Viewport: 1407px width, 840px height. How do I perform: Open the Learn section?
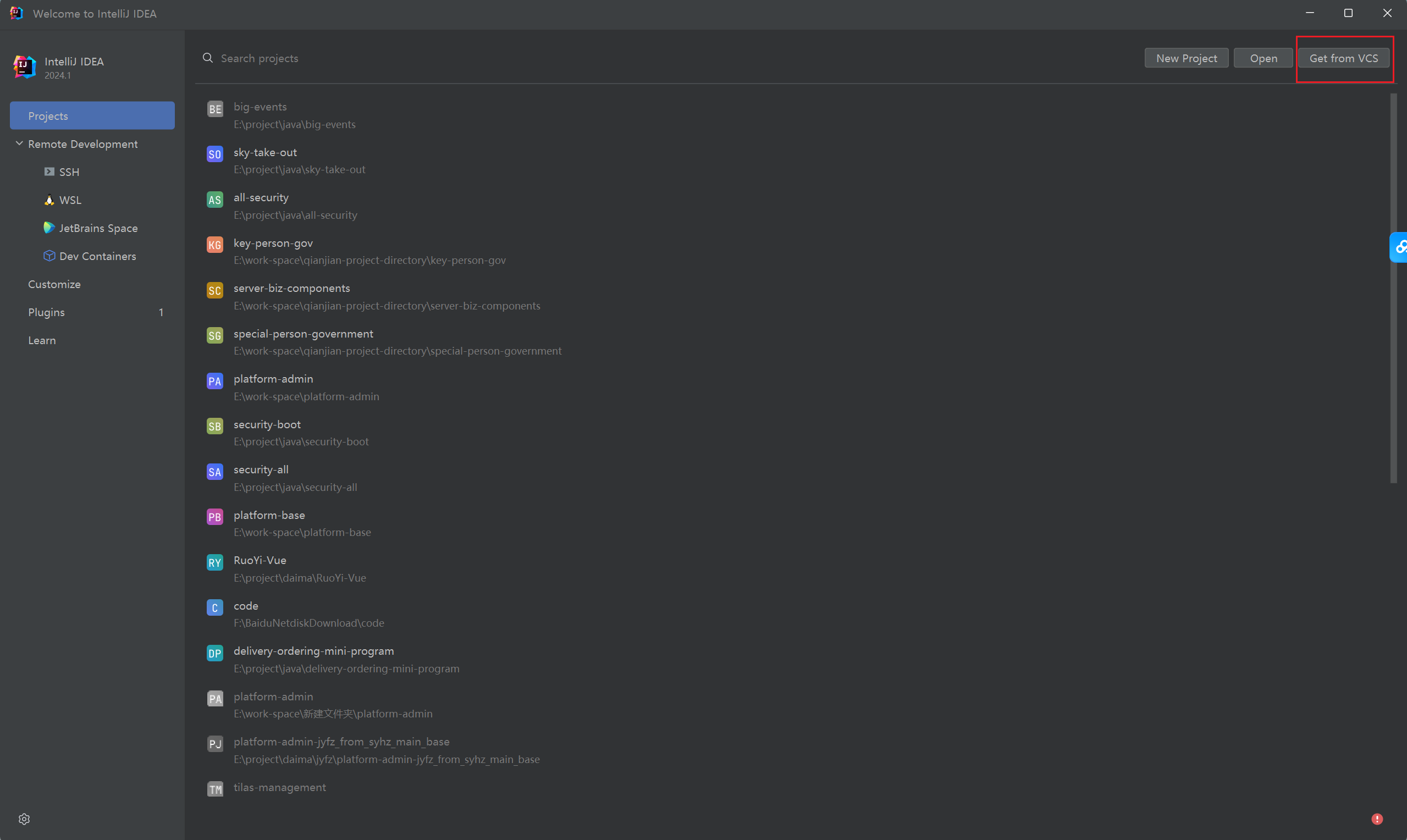pos(92,340)
